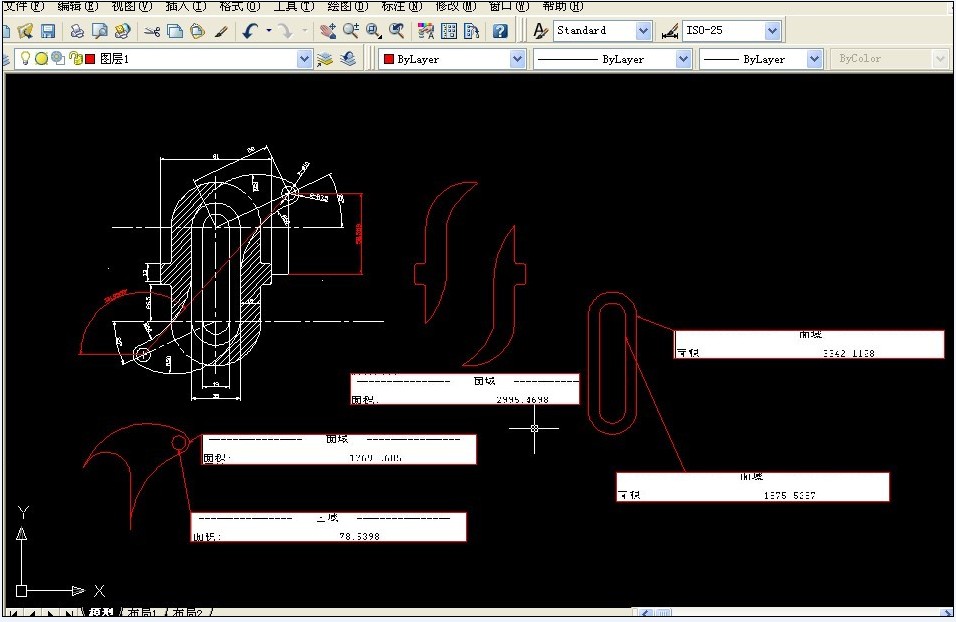Click area value 2995.4698 in region box
This screenshot has width=956, height=622.
[x=522, y=399]
